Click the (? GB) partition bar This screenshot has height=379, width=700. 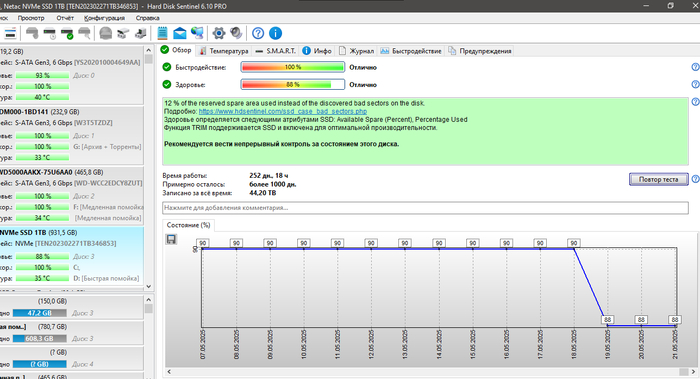39,364
